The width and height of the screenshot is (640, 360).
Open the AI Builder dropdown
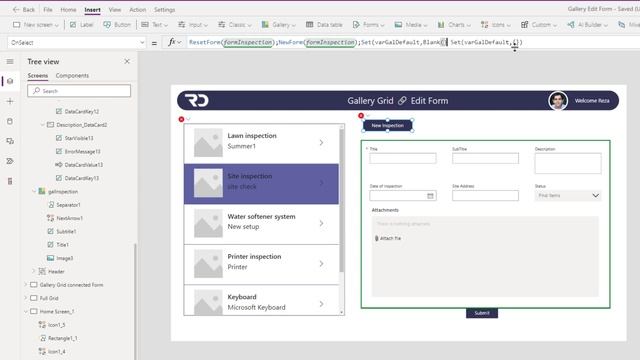pyautogui.click(x=587, y=25)
